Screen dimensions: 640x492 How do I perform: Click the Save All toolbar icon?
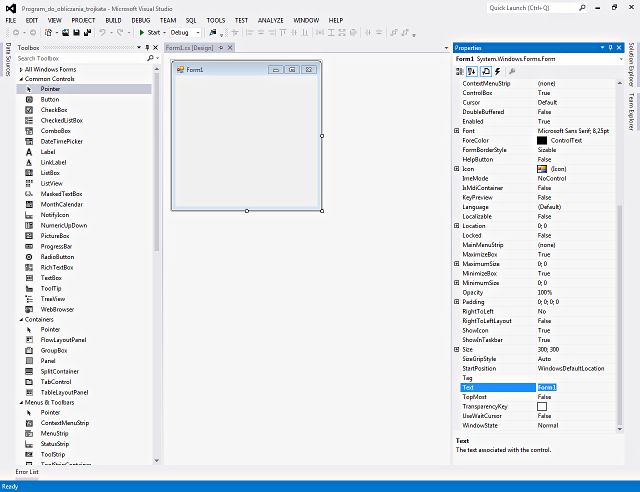tap(87, 33)
